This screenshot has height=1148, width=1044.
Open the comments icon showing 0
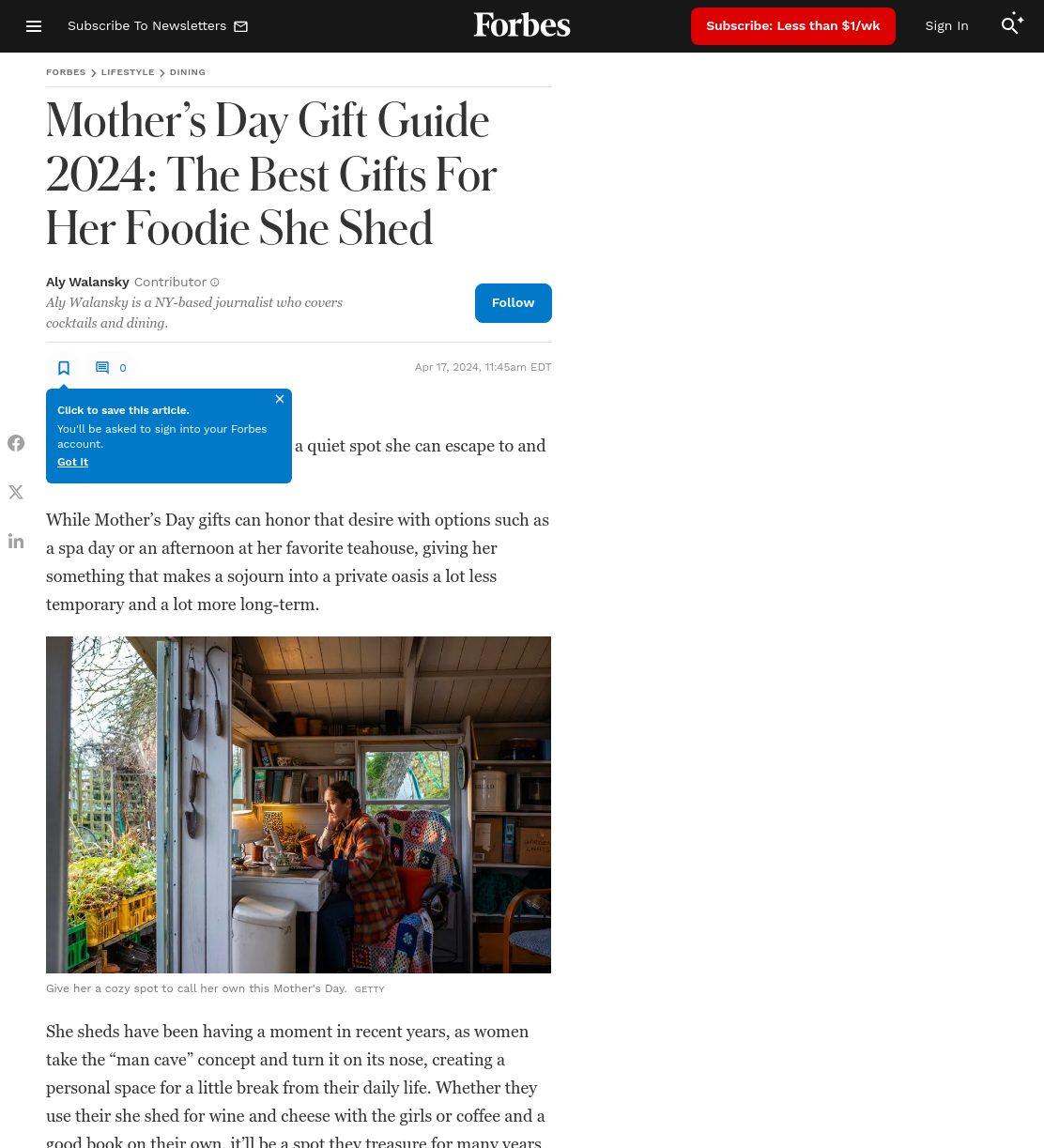coord(111,368)
